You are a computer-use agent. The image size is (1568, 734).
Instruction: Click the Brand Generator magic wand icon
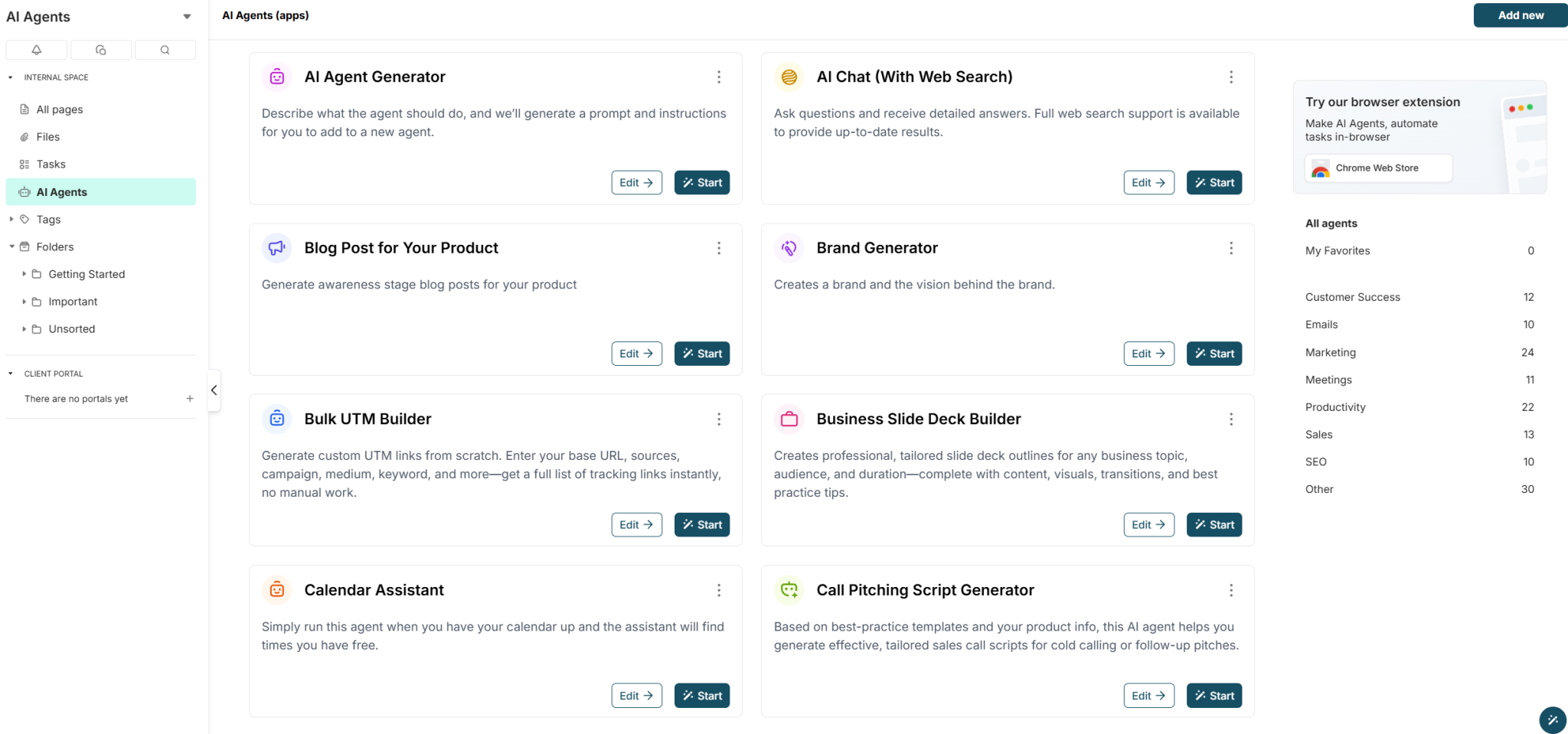click(789, 247)
